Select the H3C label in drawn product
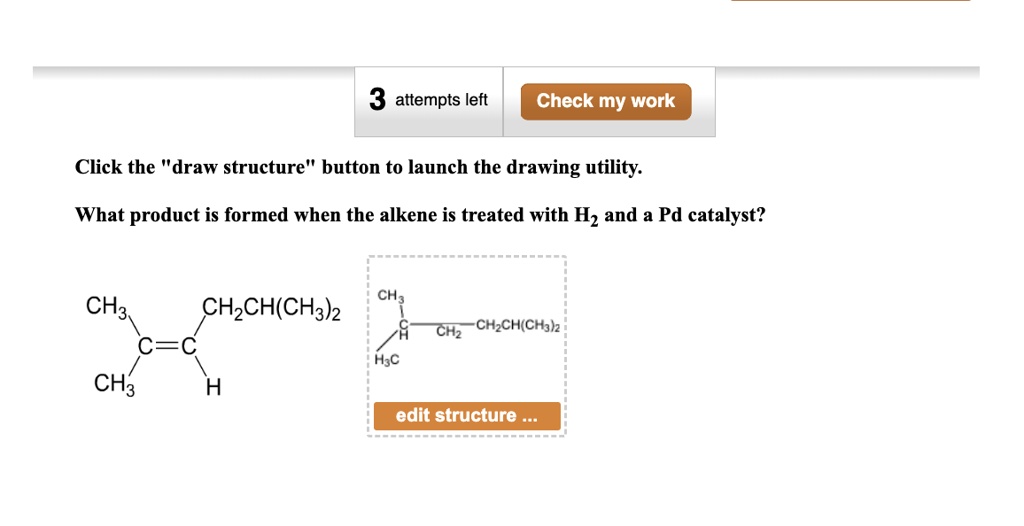 [x=387, y=359]
